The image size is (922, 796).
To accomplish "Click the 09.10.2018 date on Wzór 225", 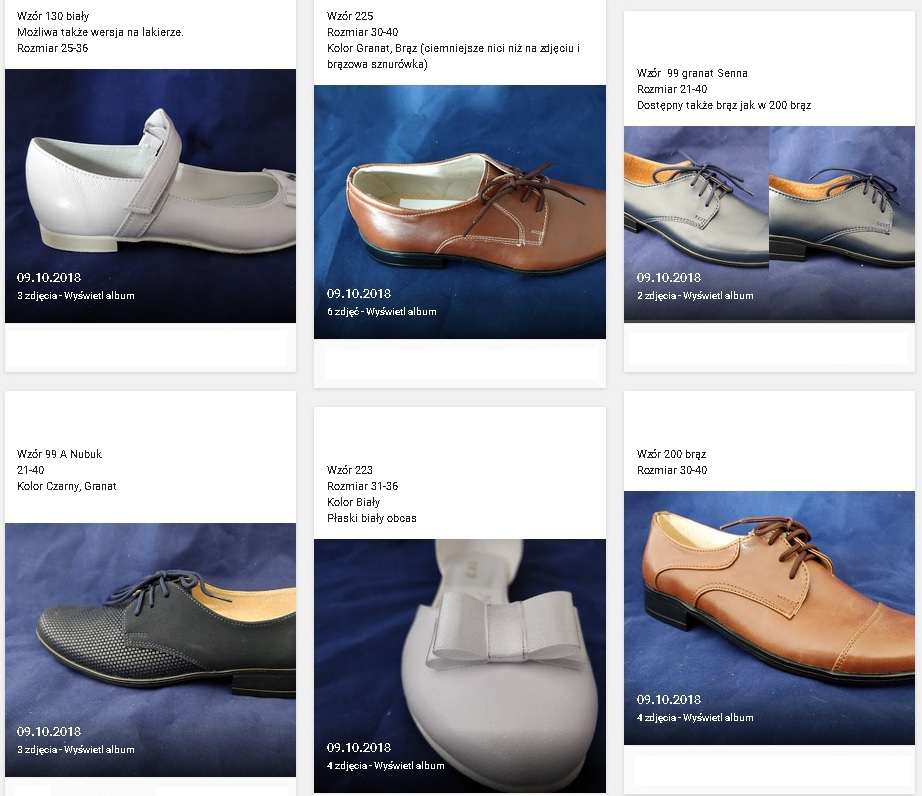I will tap(359, 293).
